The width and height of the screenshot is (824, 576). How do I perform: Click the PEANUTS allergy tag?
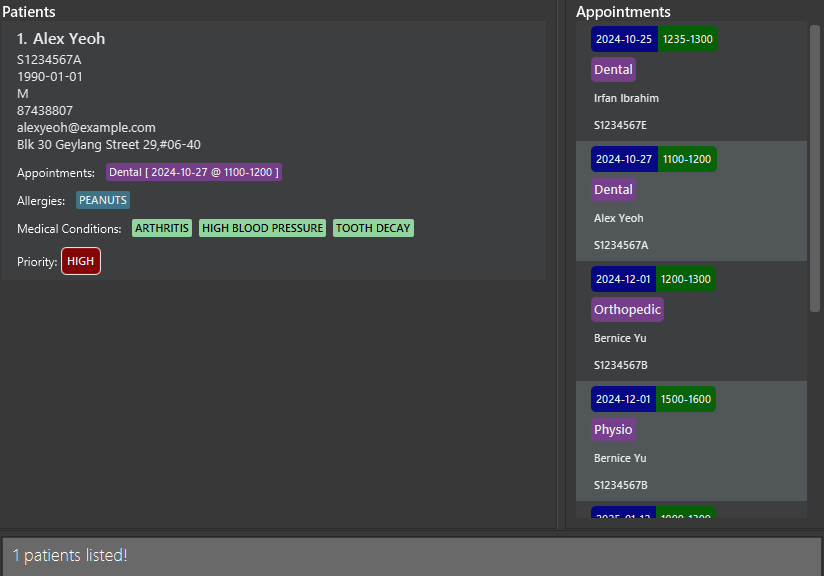(x=102, y=200)
